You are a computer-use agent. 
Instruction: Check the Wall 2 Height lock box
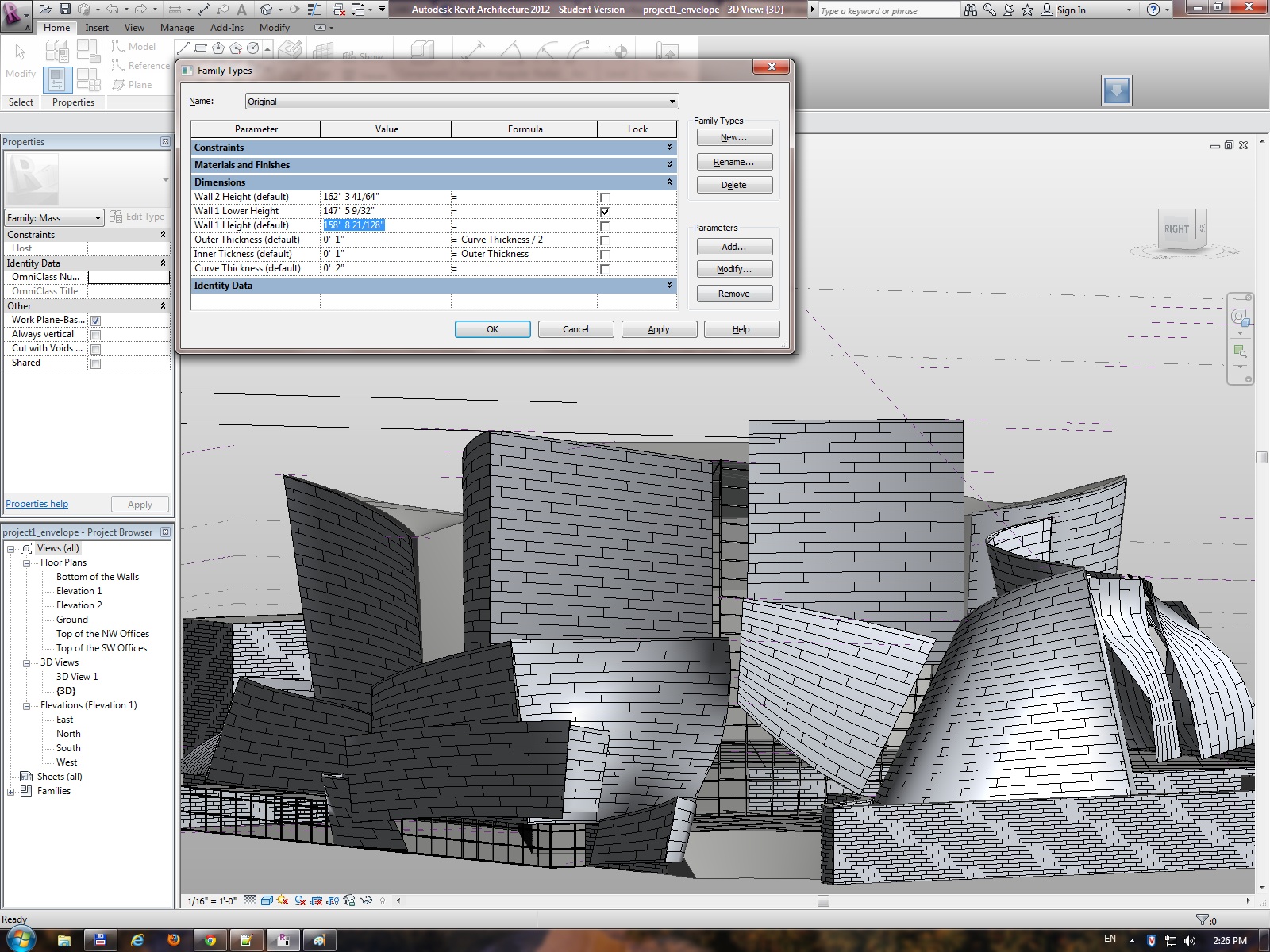tap(605, 198)
